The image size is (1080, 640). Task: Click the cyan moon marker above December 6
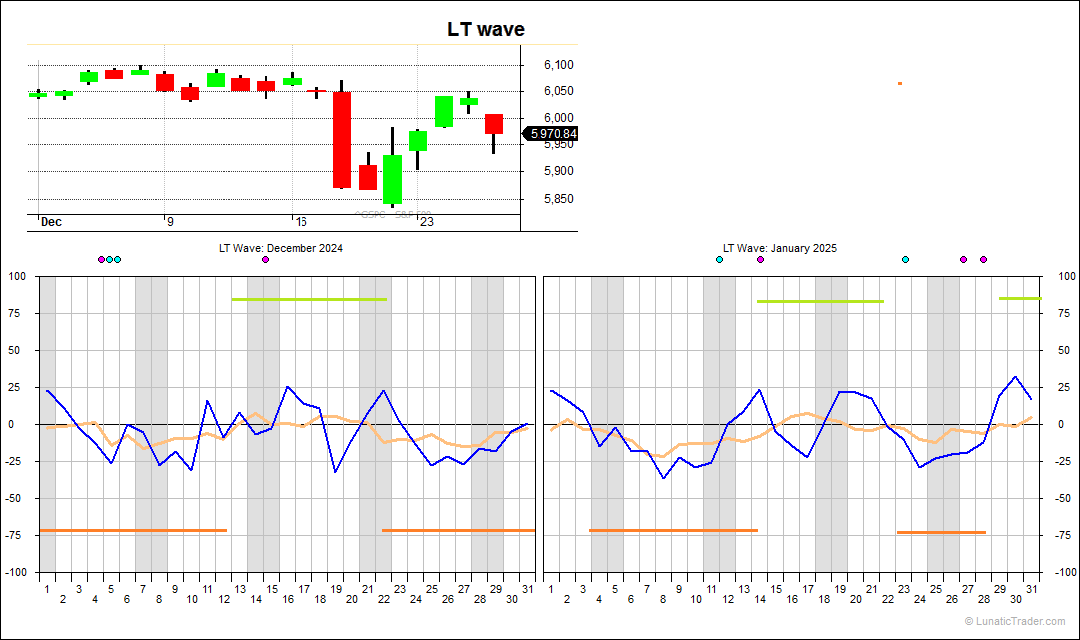117,258
